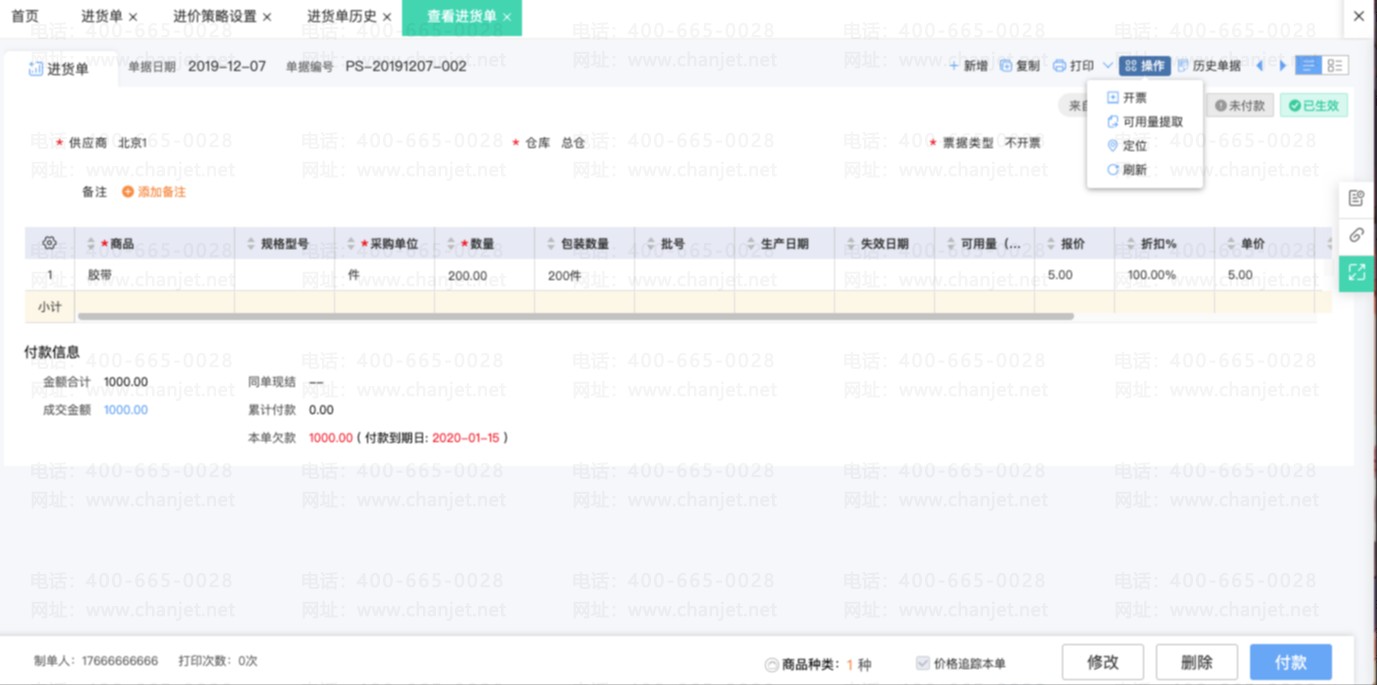Click the document number PS-20191207-002
This screenshot has width=1377, height=685.
click(406, 66)
